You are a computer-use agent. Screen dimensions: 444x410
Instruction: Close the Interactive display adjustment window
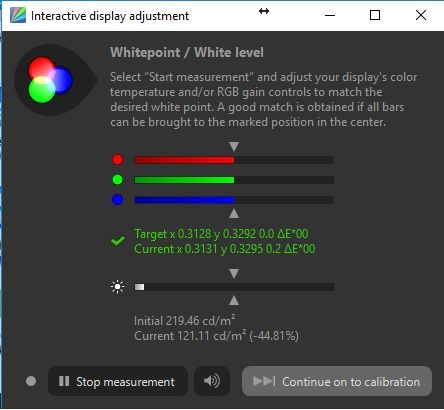[421, 15]
